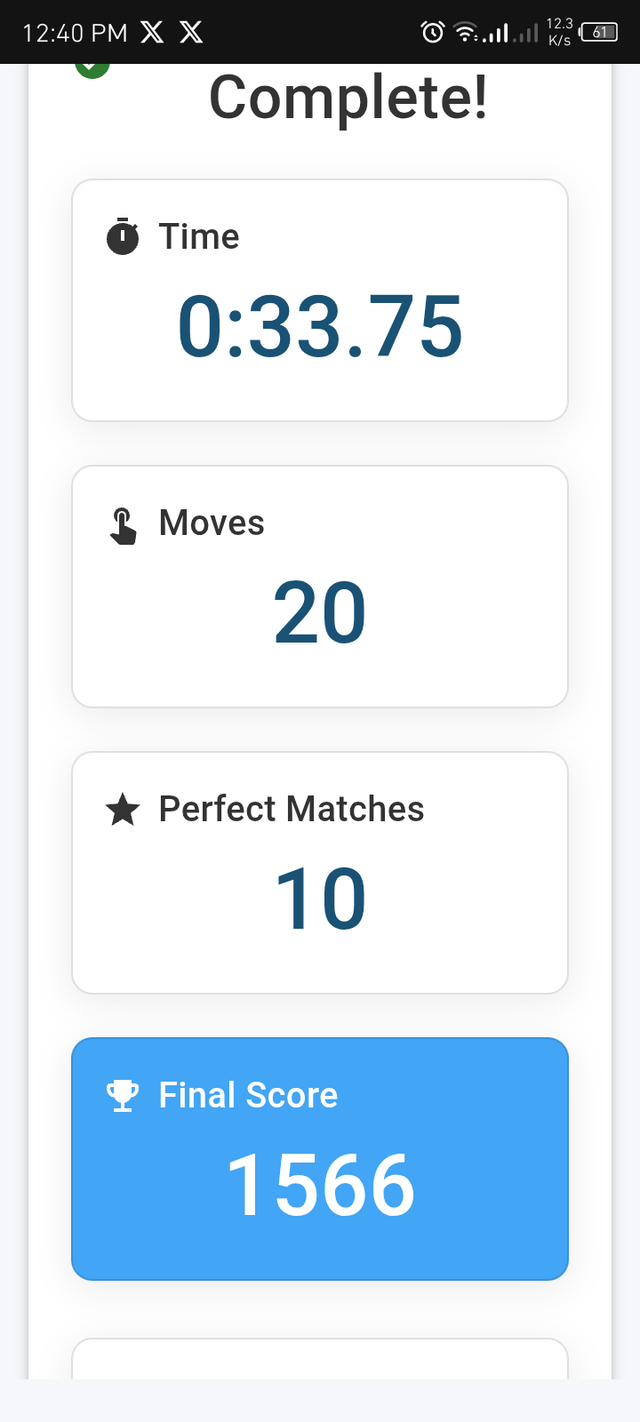The image size is (640, 1422).
Task: Tap the Wi-Fi status bar icon
Action: point(465,32)
